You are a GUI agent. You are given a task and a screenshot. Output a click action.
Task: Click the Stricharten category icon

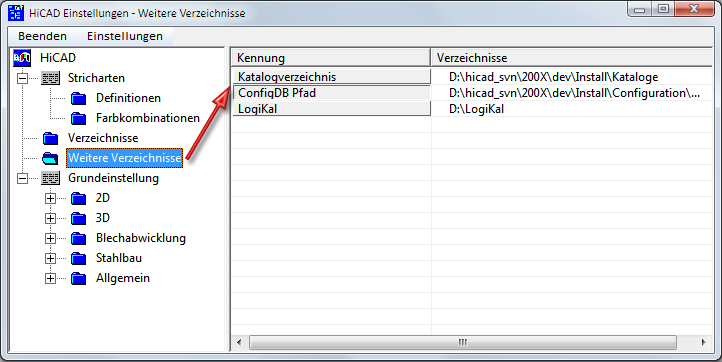pyautogui.click(x=50, y=78)
